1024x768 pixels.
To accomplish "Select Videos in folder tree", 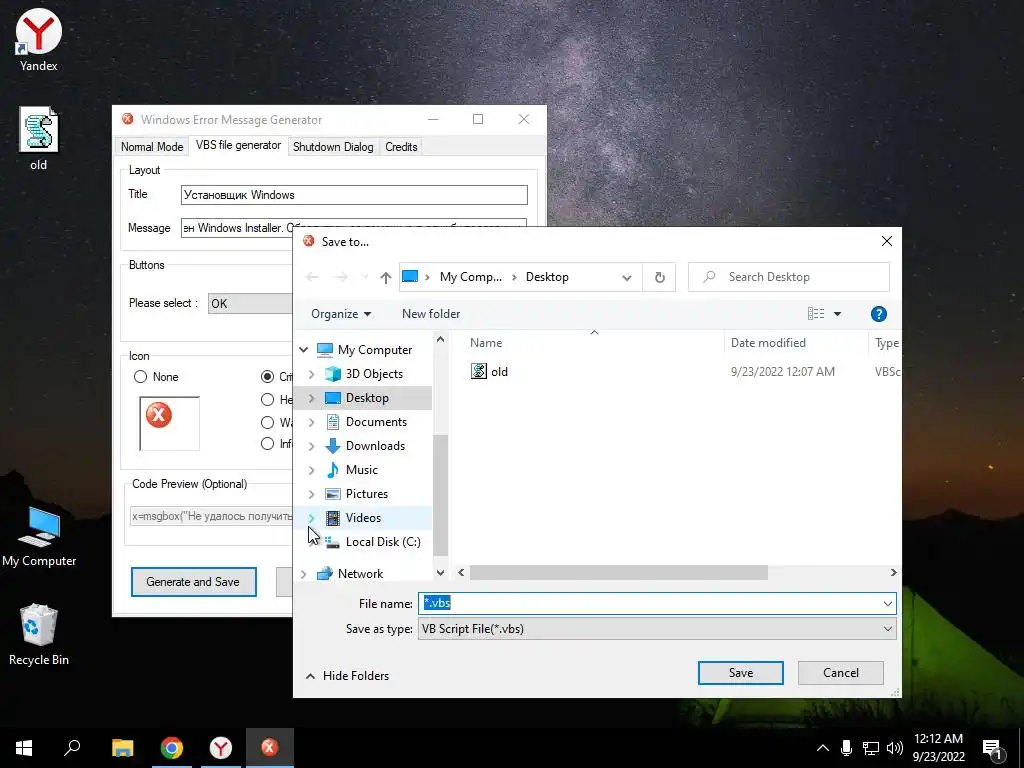I will point(363,519).
